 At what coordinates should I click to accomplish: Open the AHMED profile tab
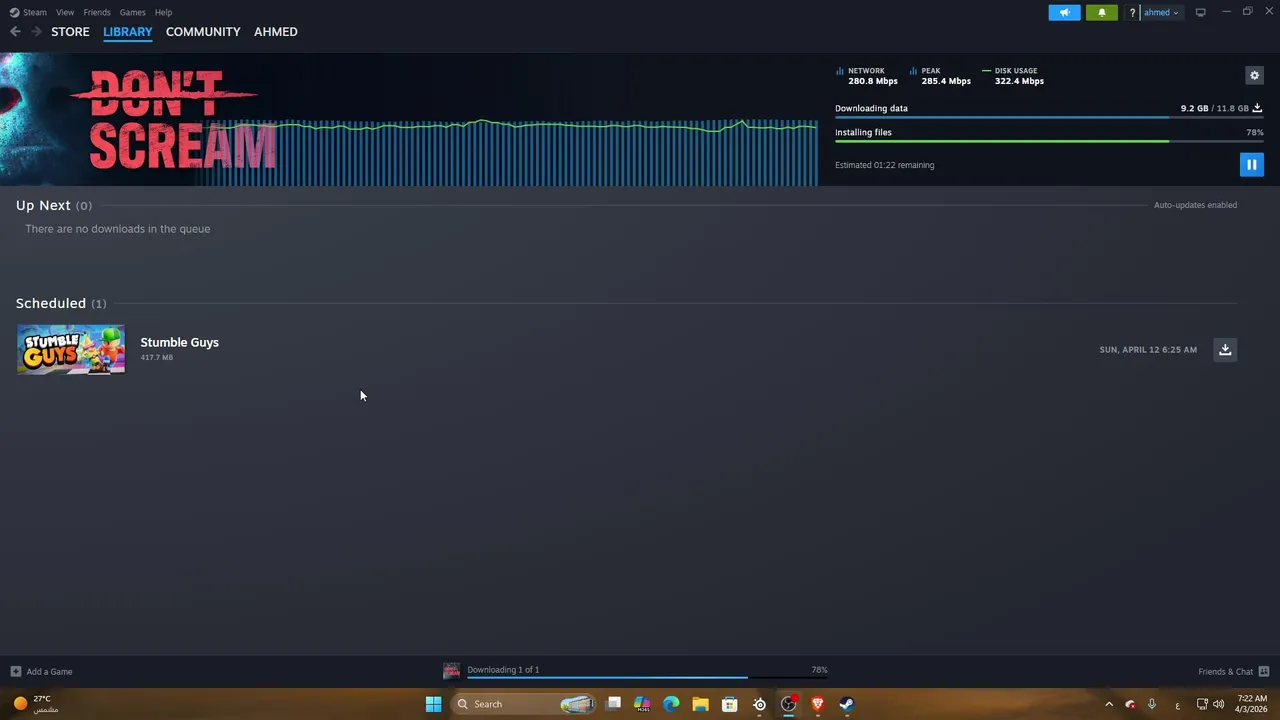[x=275, y=32]
